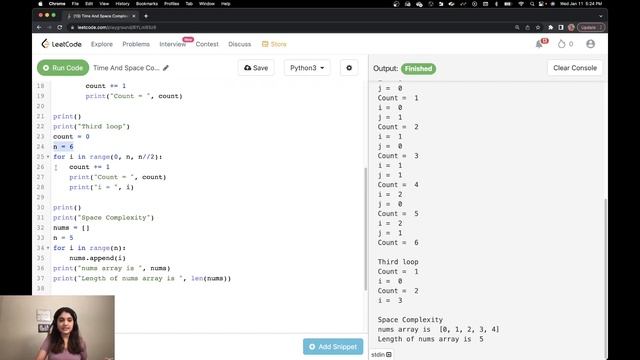Open notifications bell icon
This screenshot has height=360, width=640.
[539, 44]
